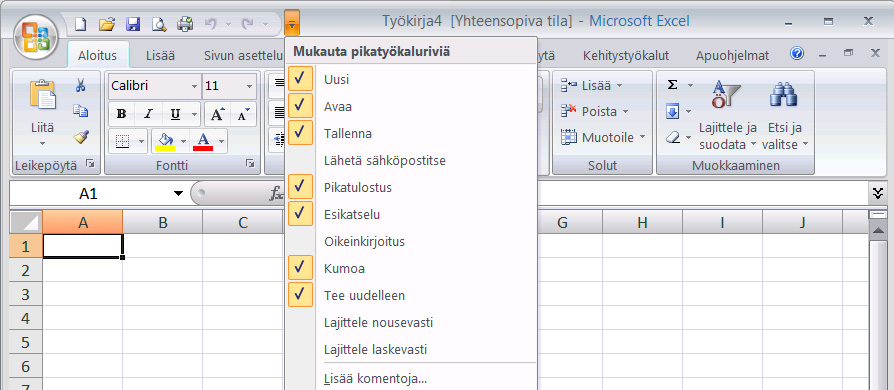Click the clear eraser icon
894x390 pixels.
(673, 137)
